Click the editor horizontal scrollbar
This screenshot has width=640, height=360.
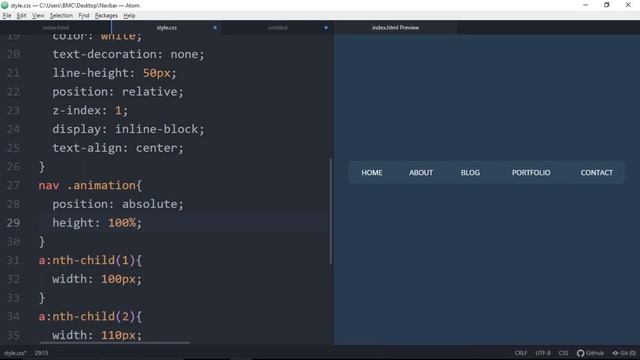tap(115, 343)
